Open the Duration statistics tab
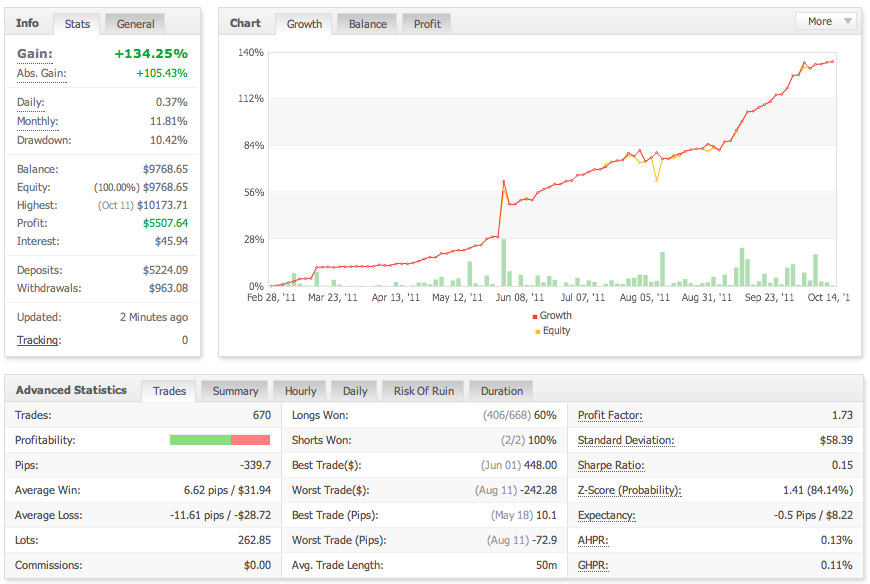The width and height of the screenshot is (870, 584). (x=502, y=391)
